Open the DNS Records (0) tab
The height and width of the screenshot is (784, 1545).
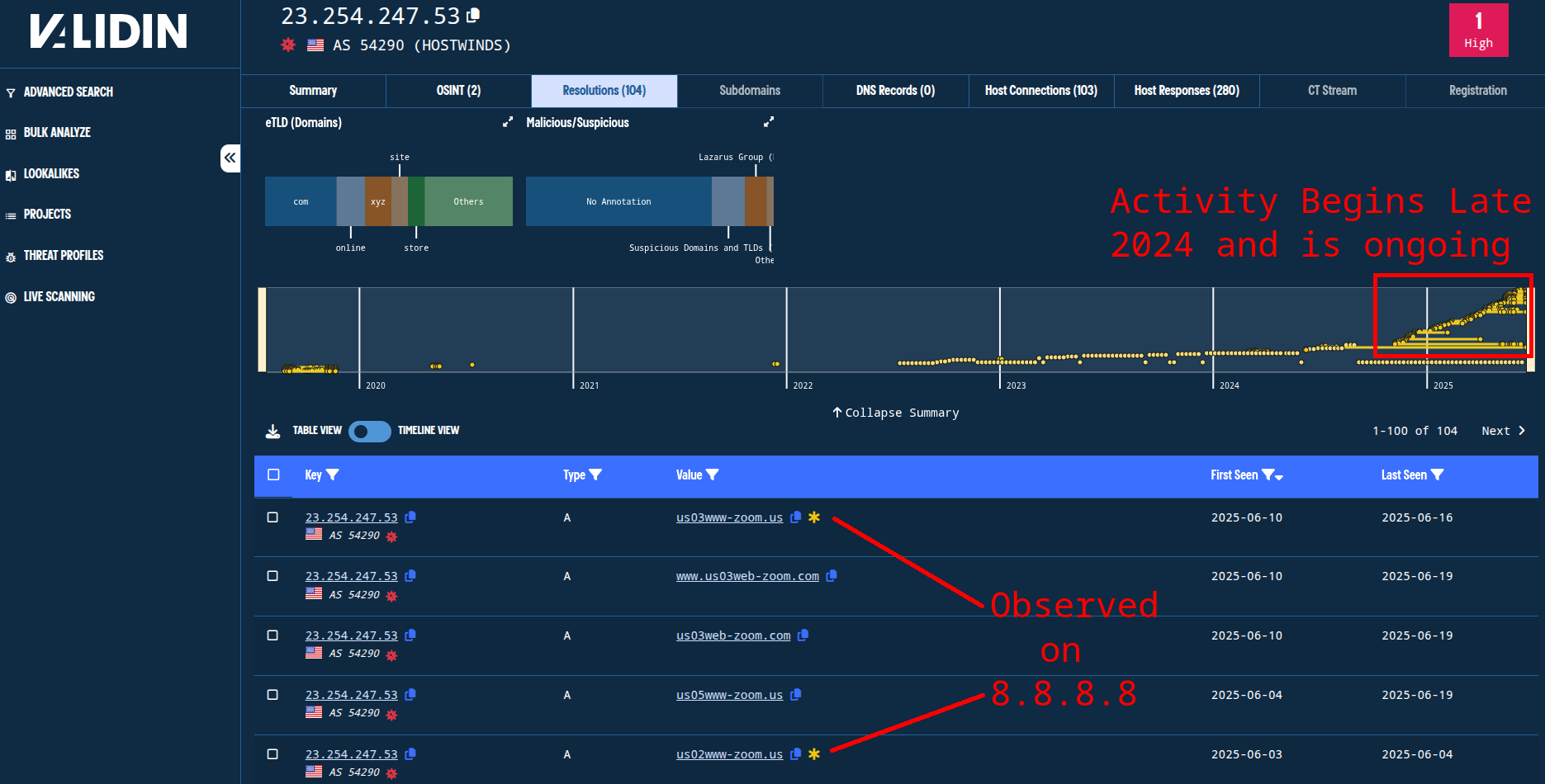895,91
